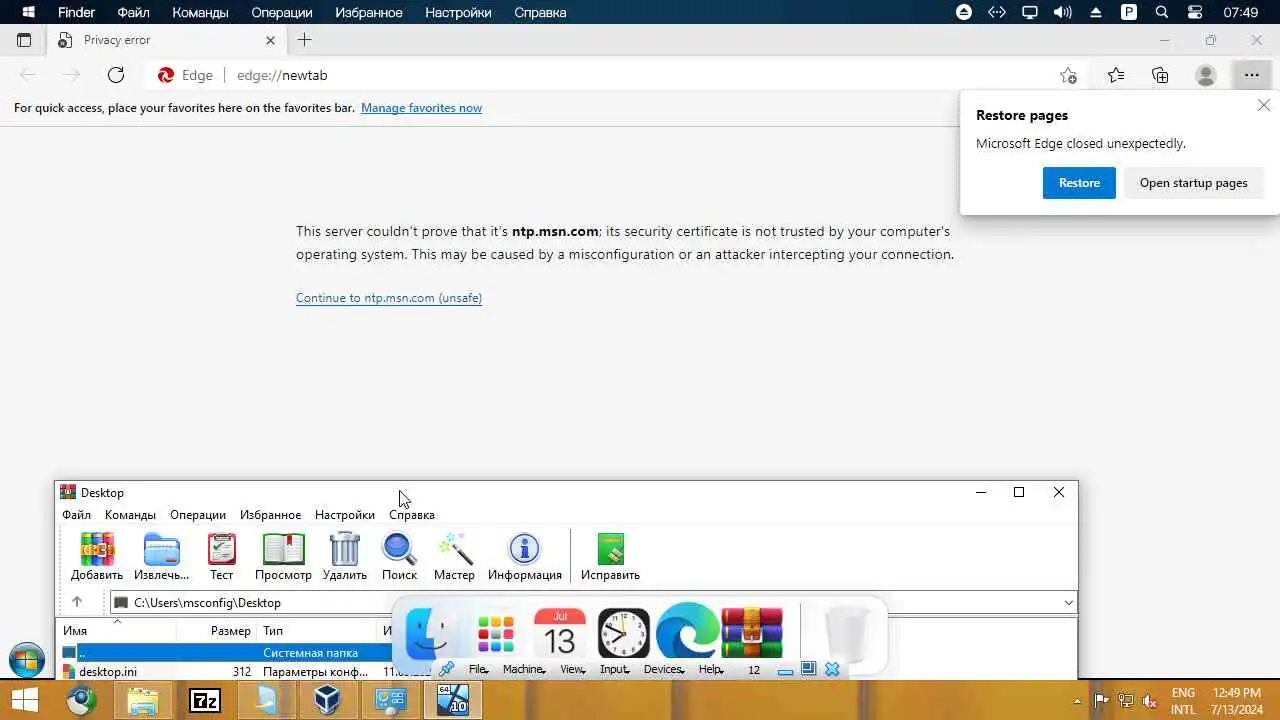Open the Machine menu on VirtualBox mini toolbar
Image resolution: width=1280 pixels, height=720 pixels.
point(523,669)
